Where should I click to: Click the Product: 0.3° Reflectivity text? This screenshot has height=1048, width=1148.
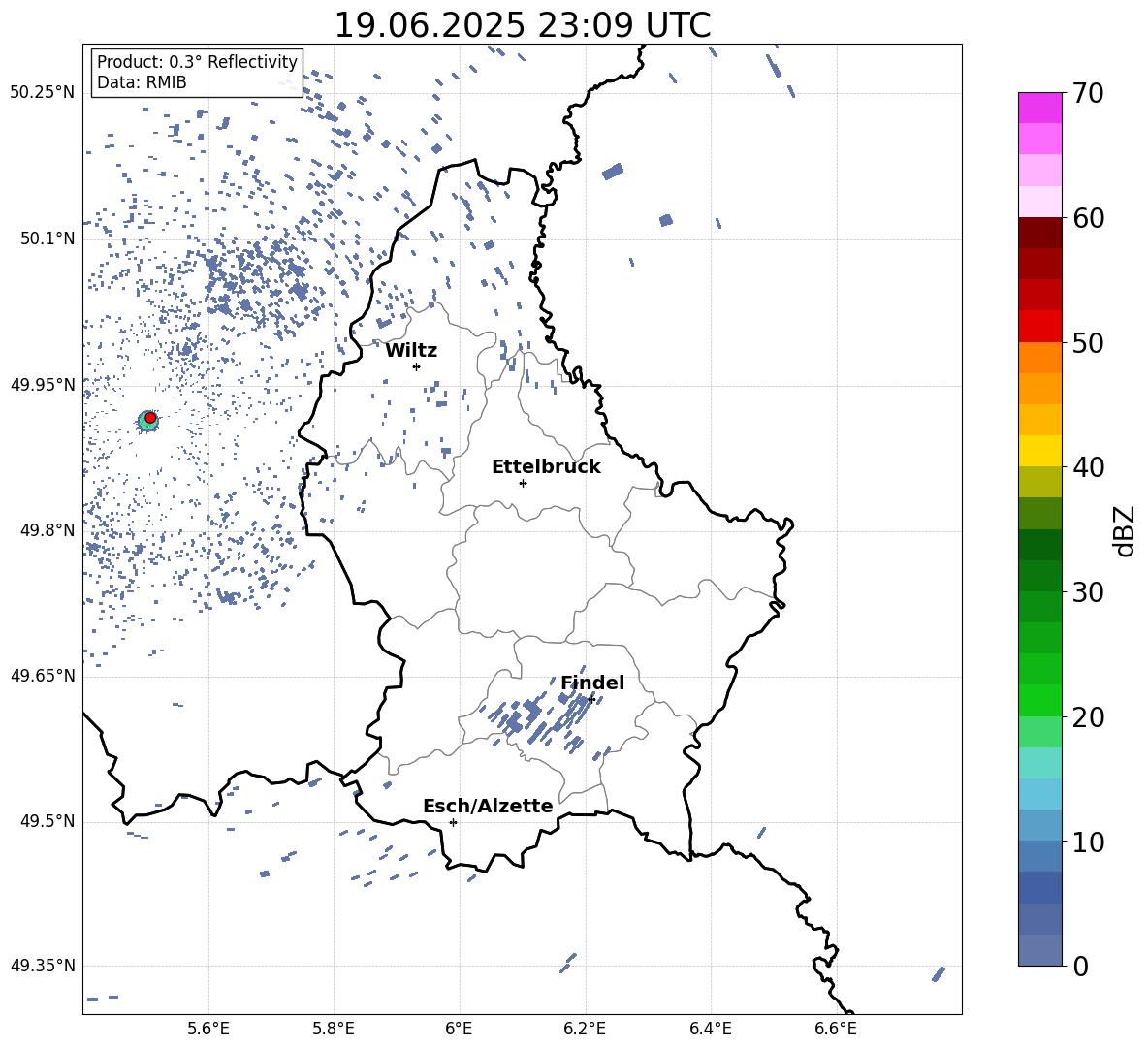(197, 62)
